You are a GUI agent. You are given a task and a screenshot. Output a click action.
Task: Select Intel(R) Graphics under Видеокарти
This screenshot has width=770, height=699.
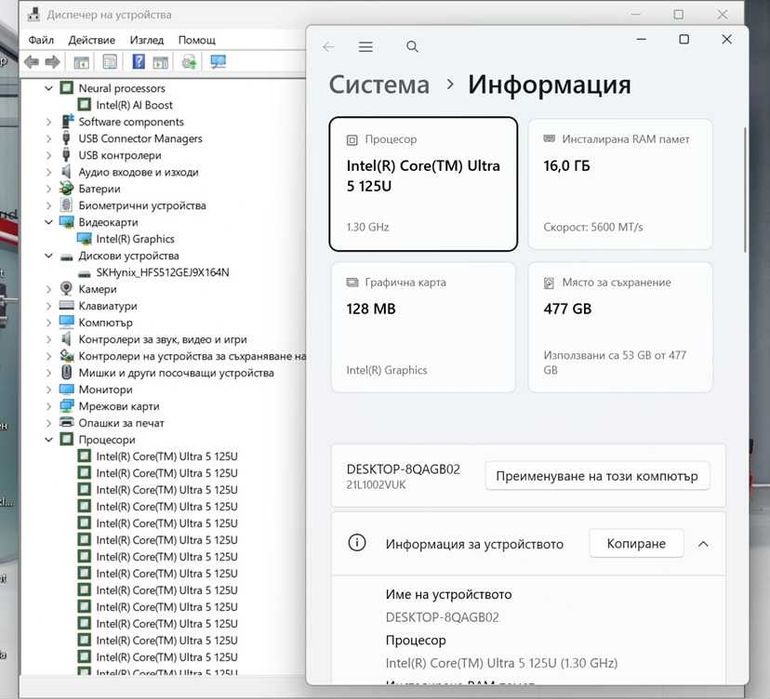point(135,239)
